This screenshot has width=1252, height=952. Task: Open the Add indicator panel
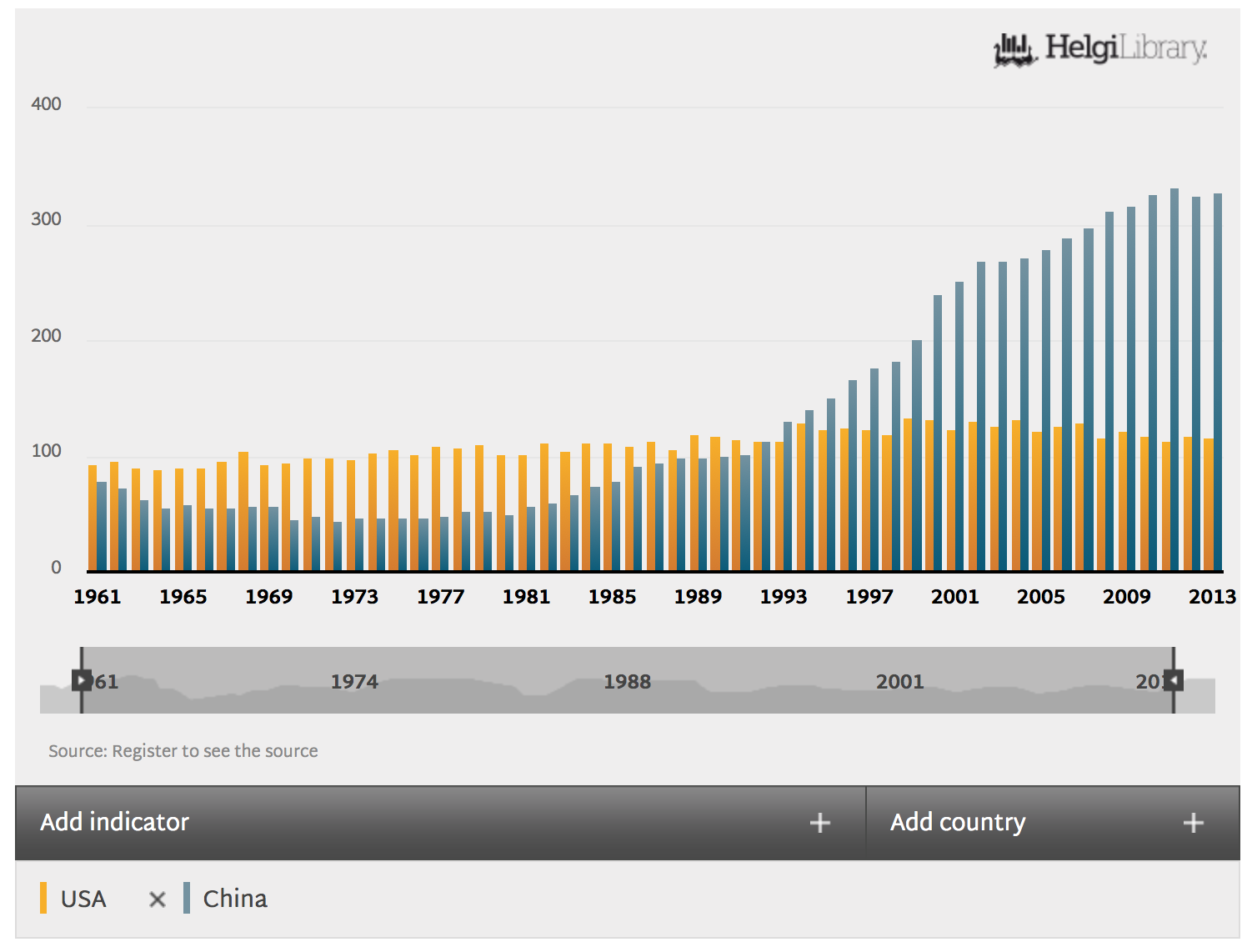(440, 823)
